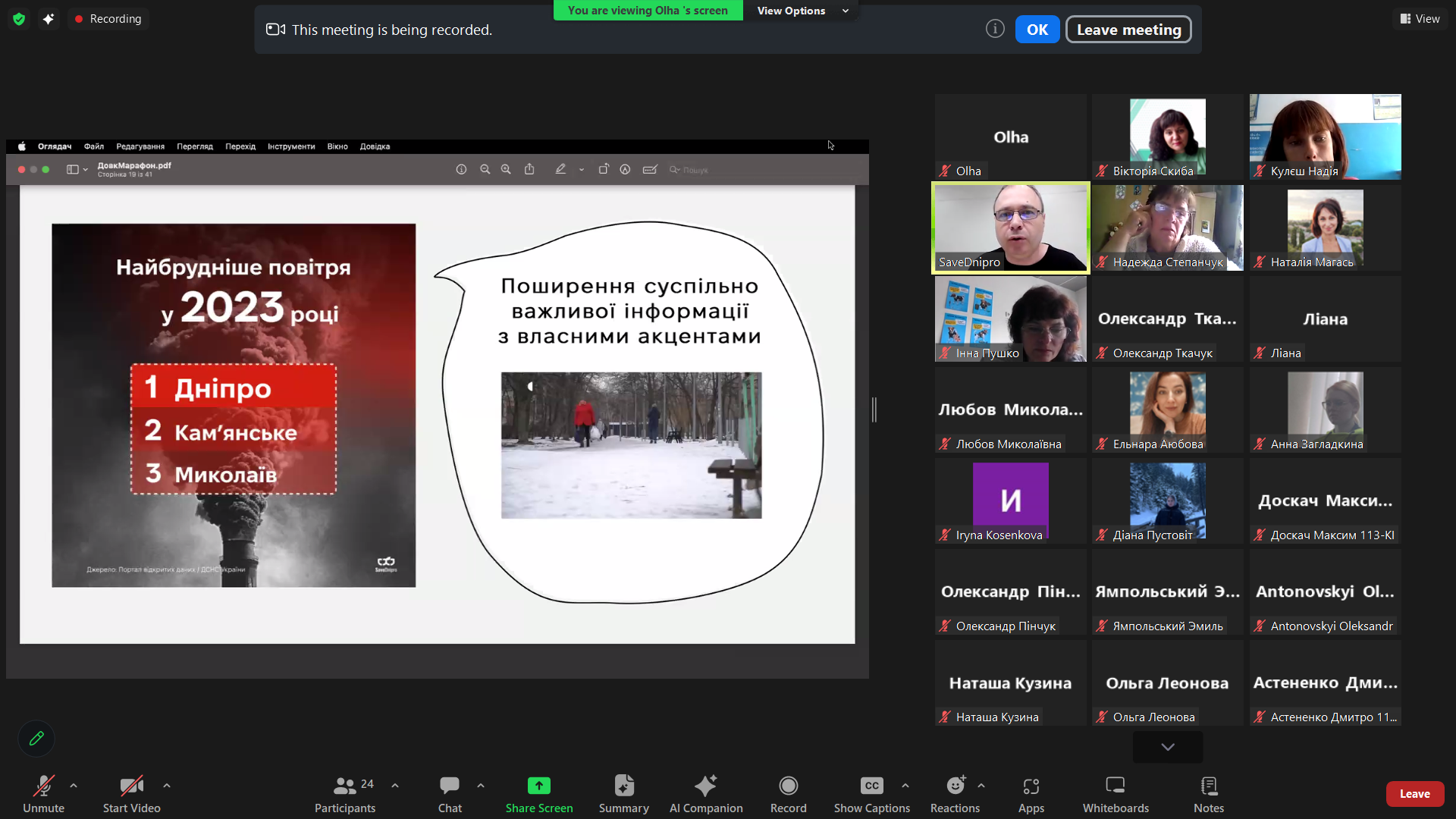
Task: Click the green annotation pencil icon
Action: click(36, 738)
